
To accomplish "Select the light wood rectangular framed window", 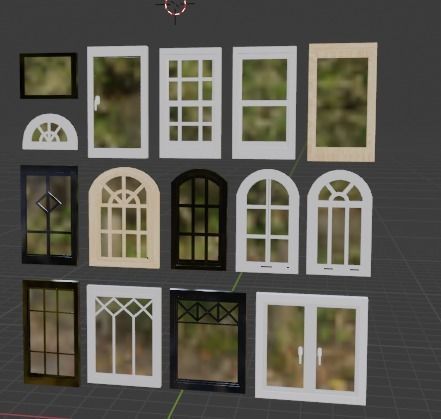I will pyautogui.click(x=342, y=102).
